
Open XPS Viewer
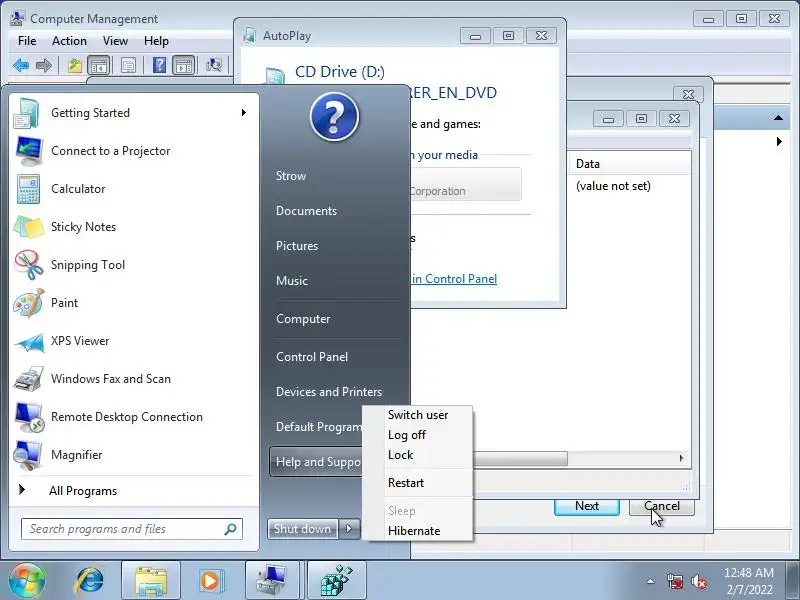(134, 341)
